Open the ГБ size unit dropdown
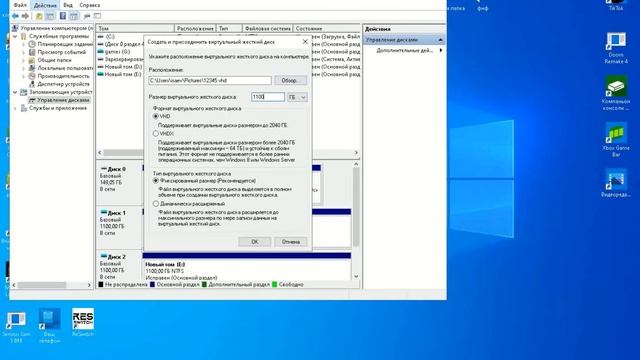Screen dimensions: 640x360 pyautogui.click(x=297, y=97)
